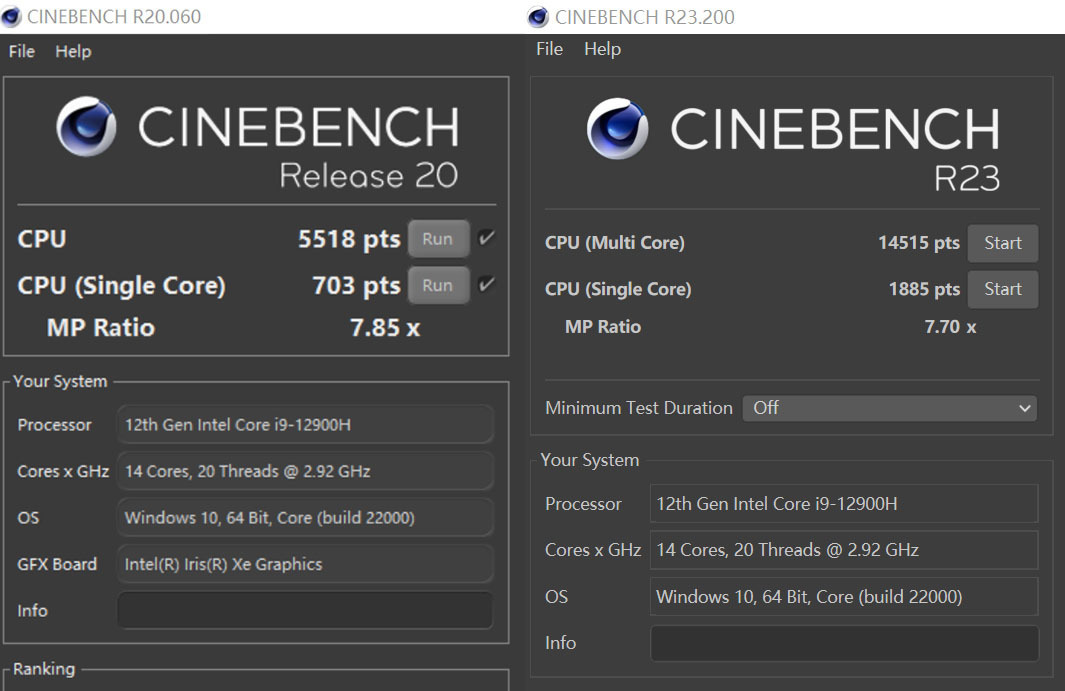Viewport: 1065px width, 691px height.
Task: Open Help menu in Cinebench R23
Action: pyautogui.click(x=602, y=49)
